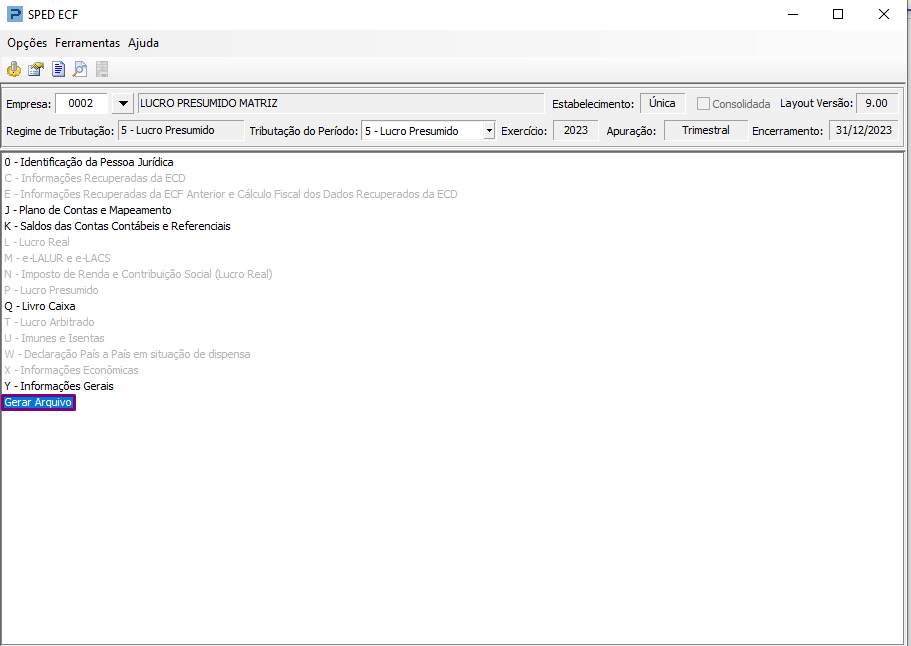Open K - Saldos das Contas Contábeis e Referenciais

pyautogui.click(x=117, y=226)
